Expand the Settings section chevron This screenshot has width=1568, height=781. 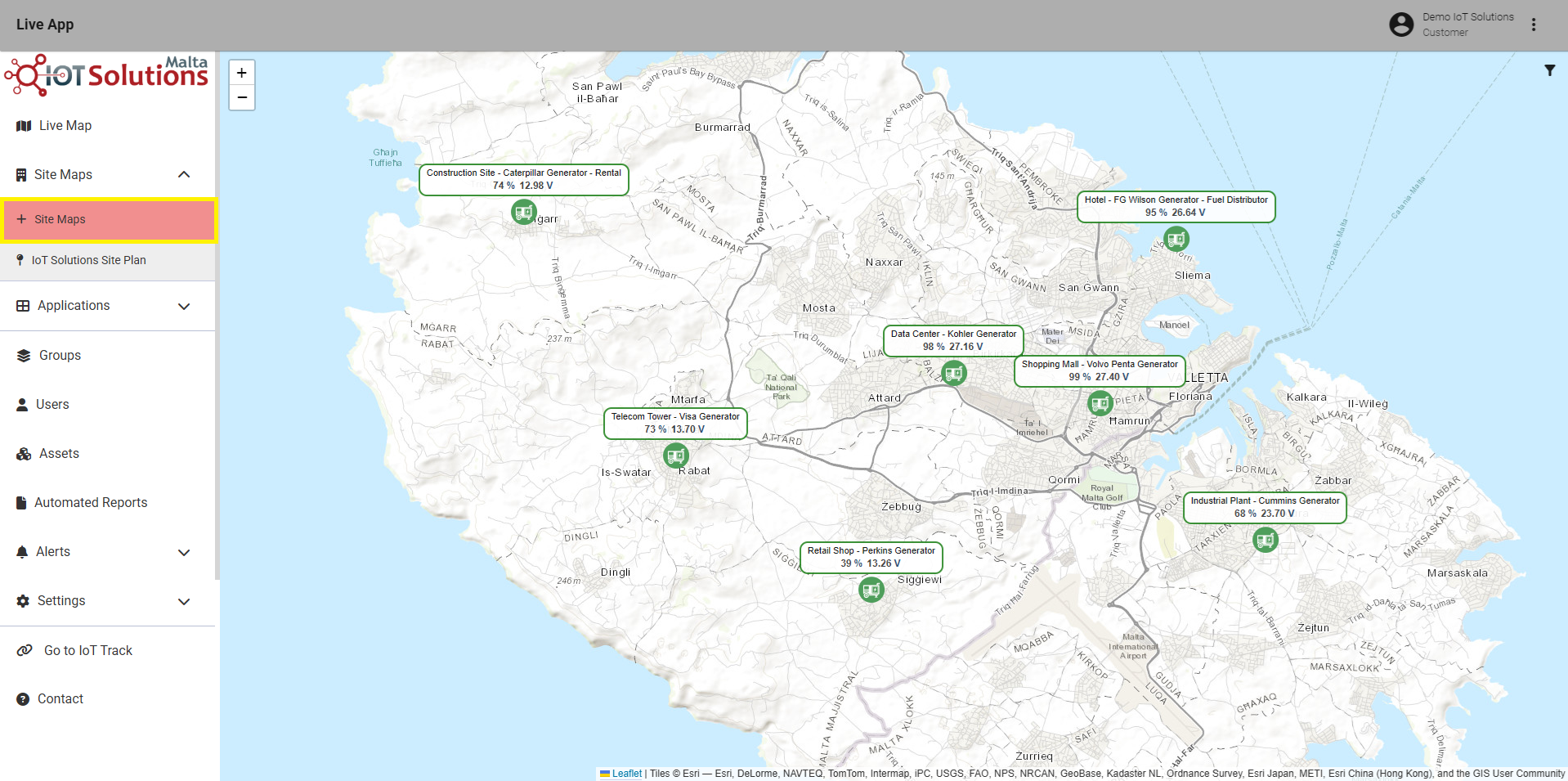[x=184, y=601]
